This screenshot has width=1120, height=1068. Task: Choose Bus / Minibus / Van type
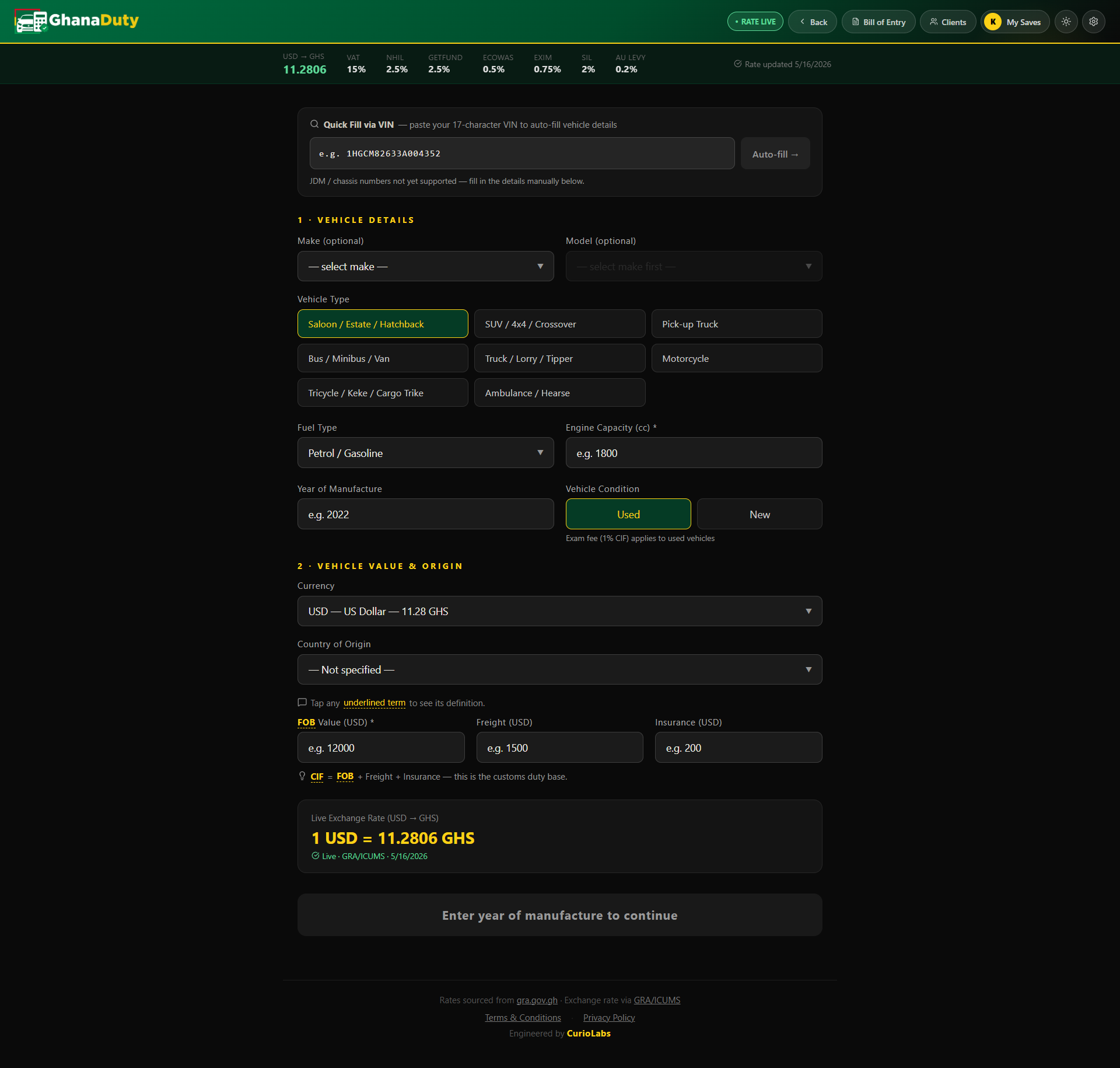pyautogui.click(x=383, y=358)
